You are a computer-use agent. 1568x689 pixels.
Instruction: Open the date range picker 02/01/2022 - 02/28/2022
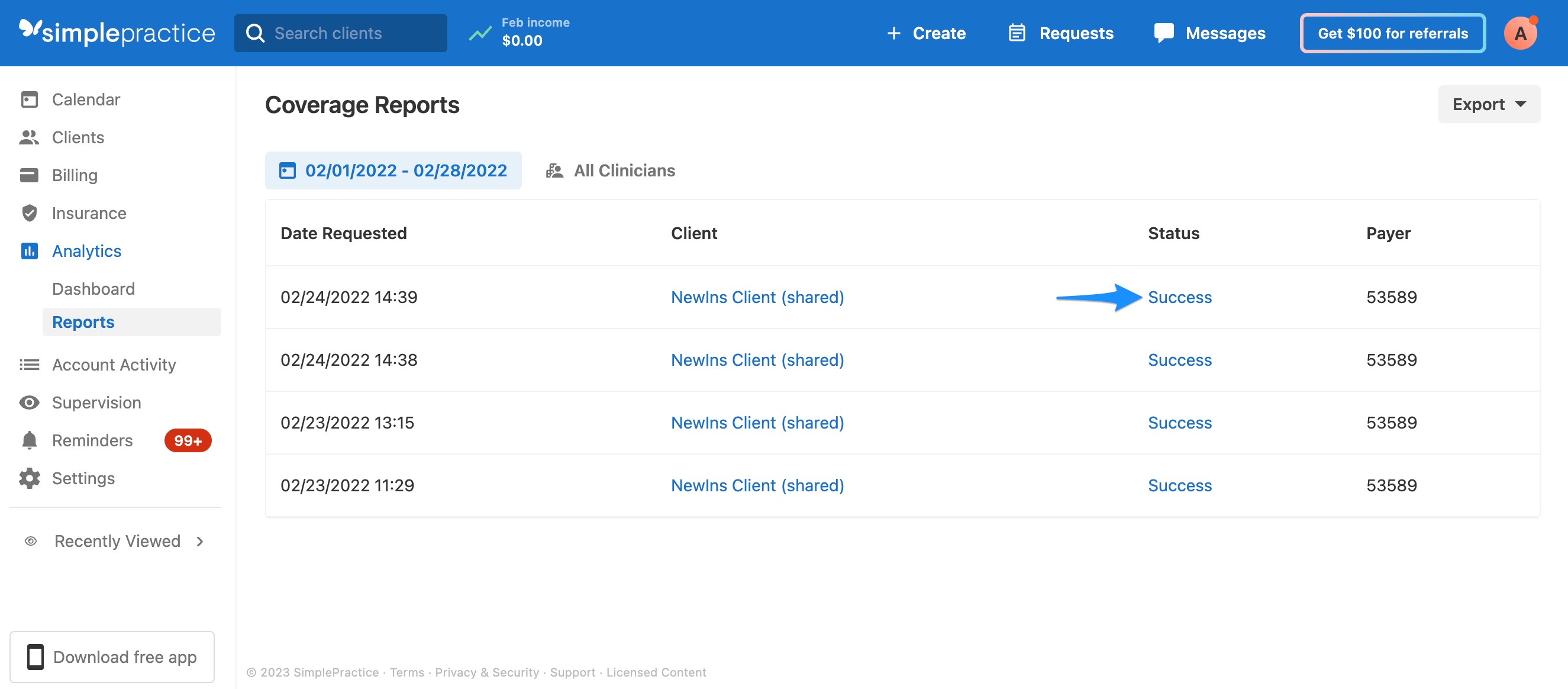(x=393, y=170)
